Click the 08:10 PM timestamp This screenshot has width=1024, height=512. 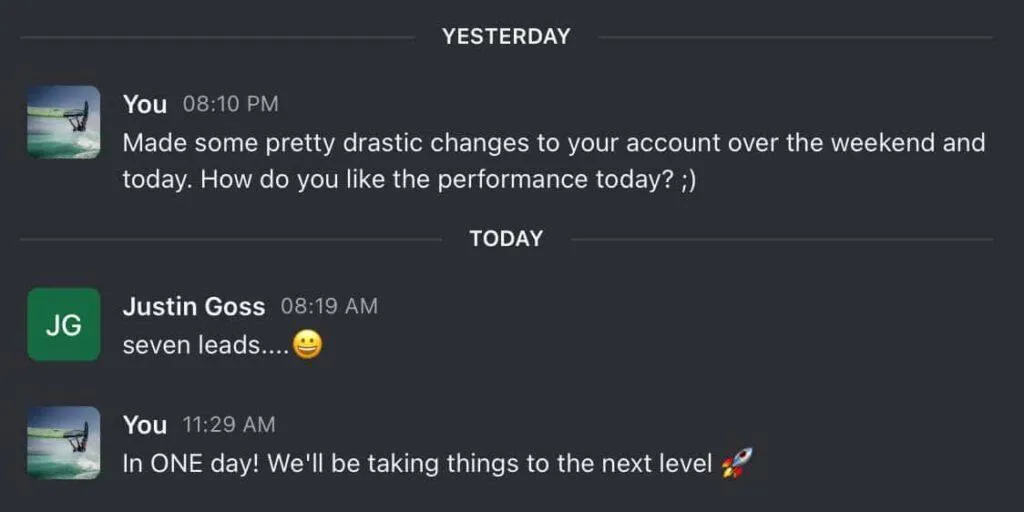tap(231, 104)
